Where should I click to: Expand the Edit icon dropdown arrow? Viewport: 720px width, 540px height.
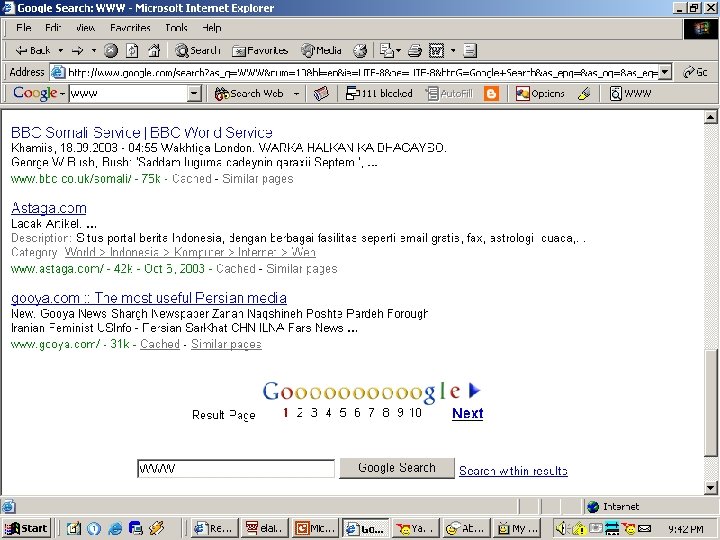tap(453, 51)
